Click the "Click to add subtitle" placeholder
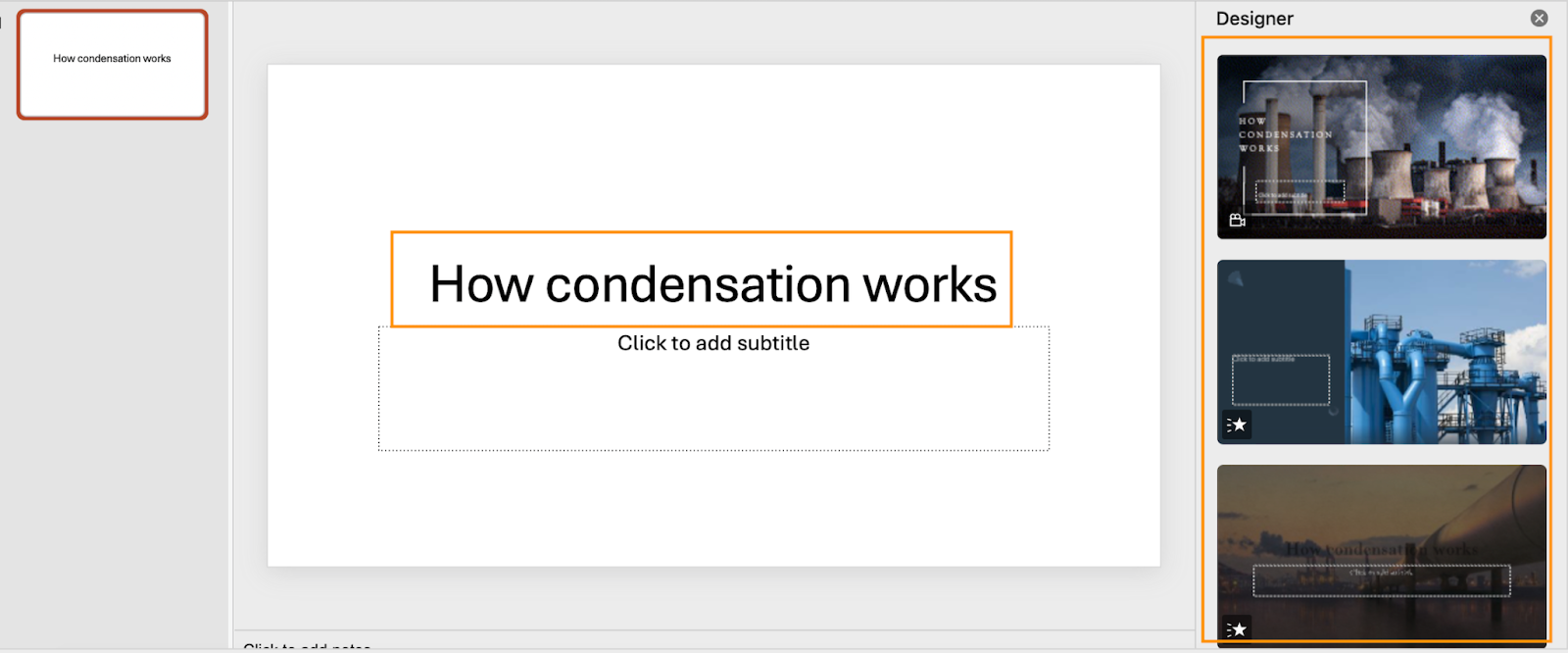The height and width of the screenshot is (653, 1568). (x=713, y=343)
